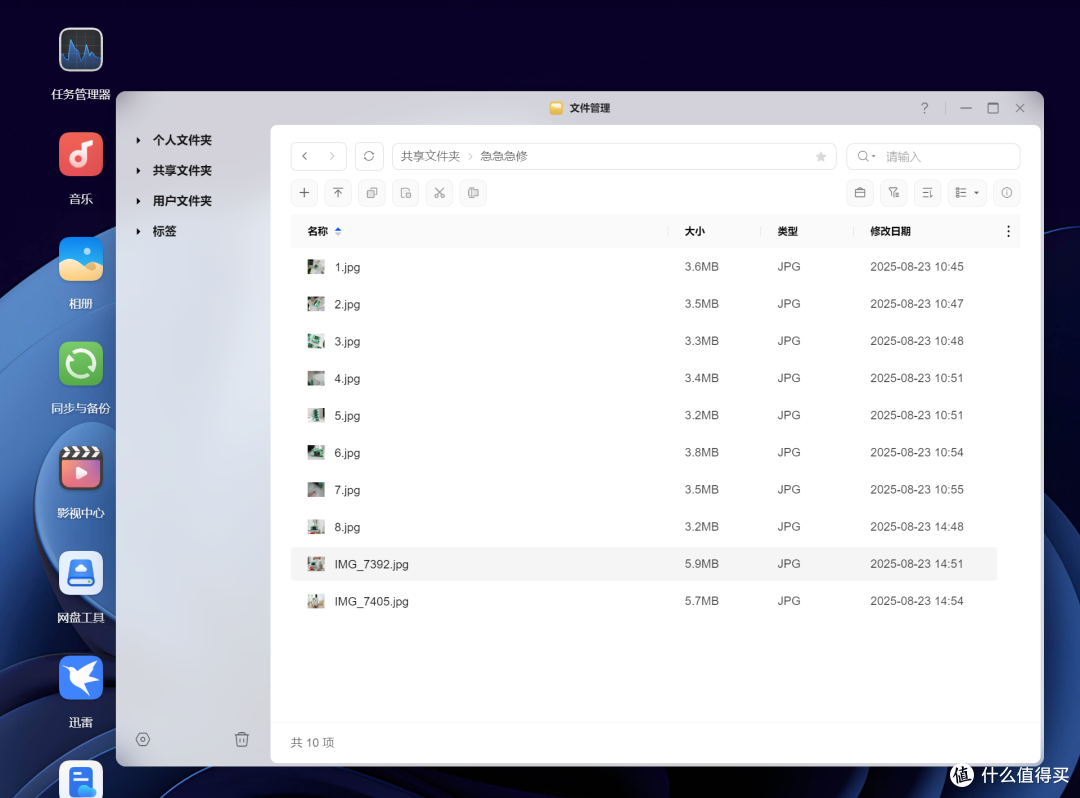1080x798 pixels.
Task: Select the file 5.jpg
Action: point(643,415)
